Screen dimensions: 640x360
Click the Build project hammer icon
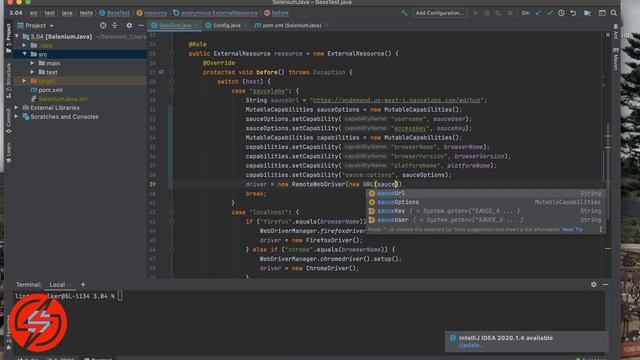pyautogui.click(x=404, y=13)
